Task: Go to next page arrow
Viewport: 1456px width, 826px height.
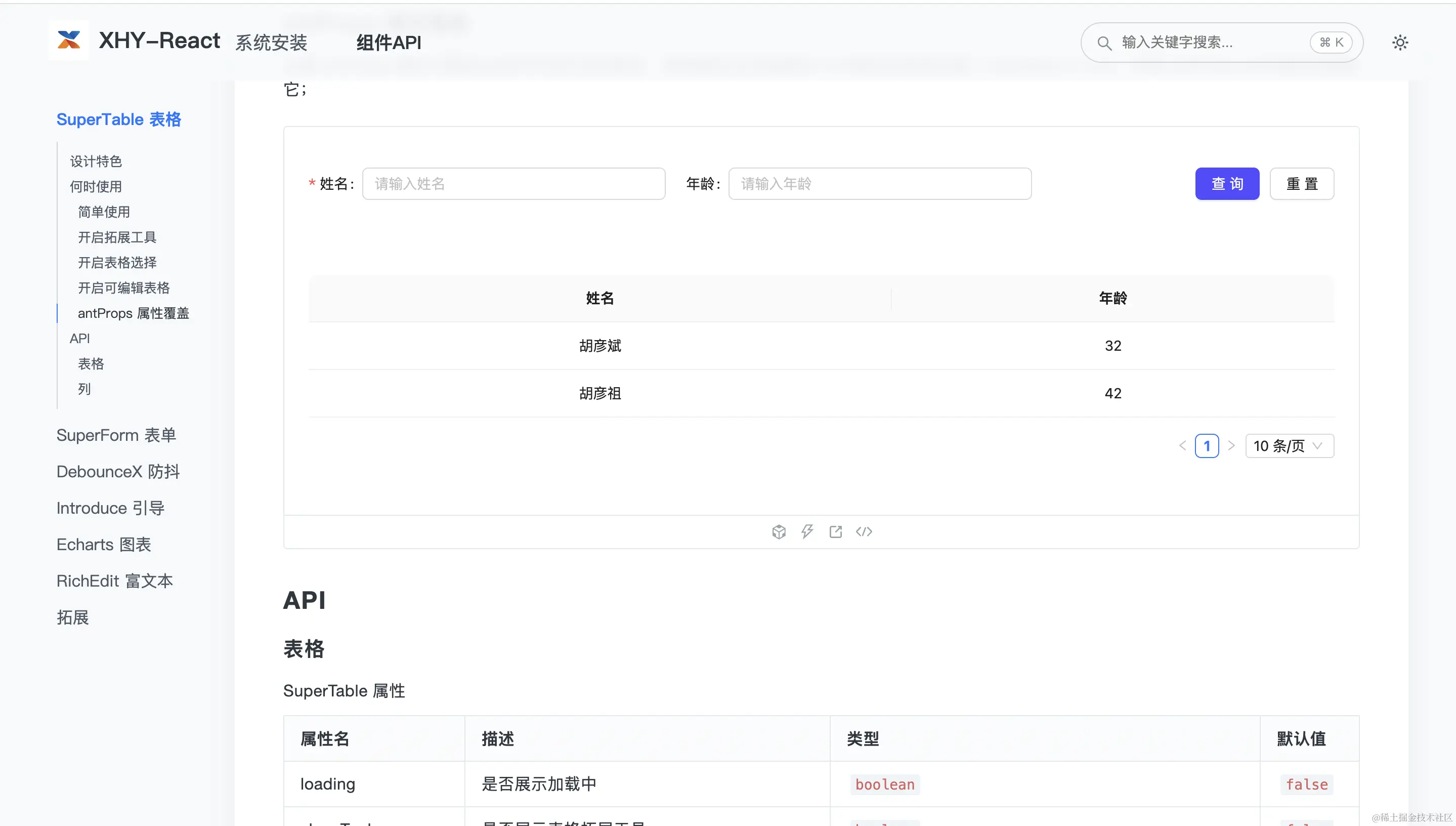Action: click(1231, 446)
